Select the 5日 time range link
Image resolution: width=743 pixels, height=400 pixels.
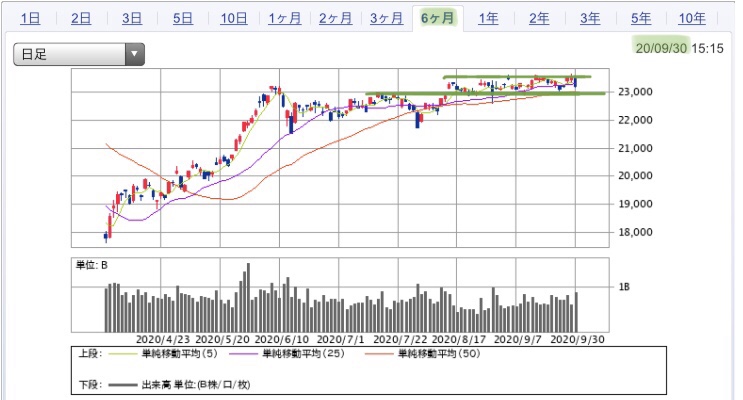(x=182, y=18)
